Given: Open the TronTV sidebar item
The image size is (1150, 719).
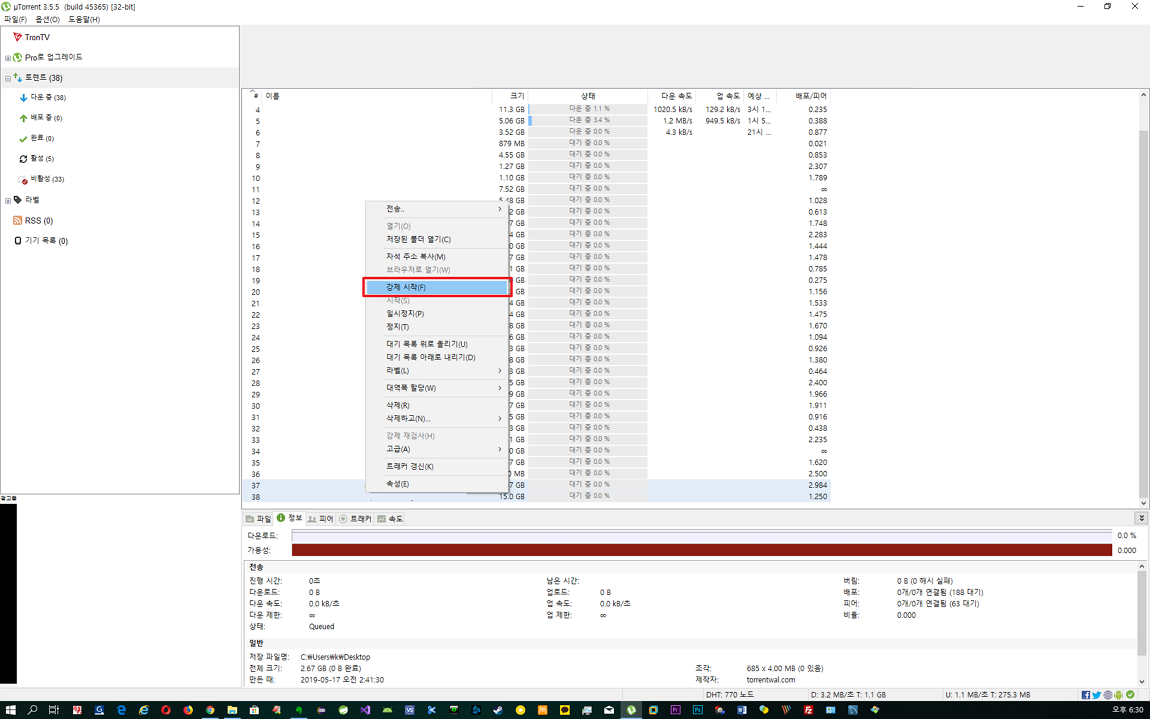Looking at the screenshot, I should (x=32, y=37).
